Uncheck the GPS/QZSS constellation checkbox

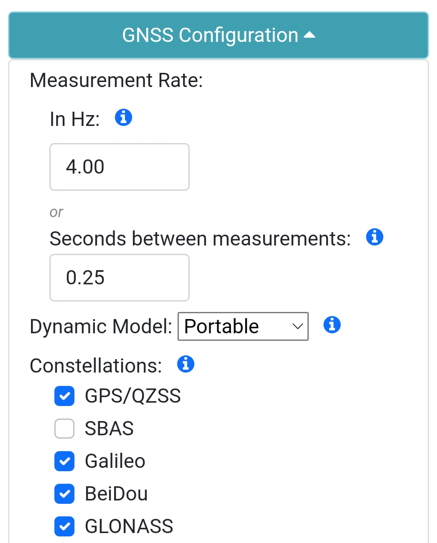[x=64, y=396]
